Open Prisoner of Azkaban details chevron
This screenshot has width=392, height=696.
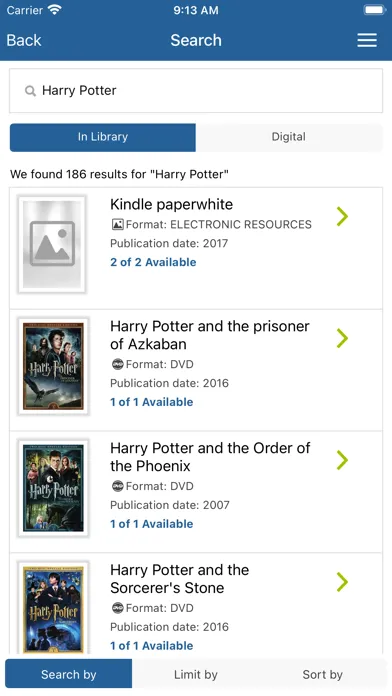tap(342, 338)
